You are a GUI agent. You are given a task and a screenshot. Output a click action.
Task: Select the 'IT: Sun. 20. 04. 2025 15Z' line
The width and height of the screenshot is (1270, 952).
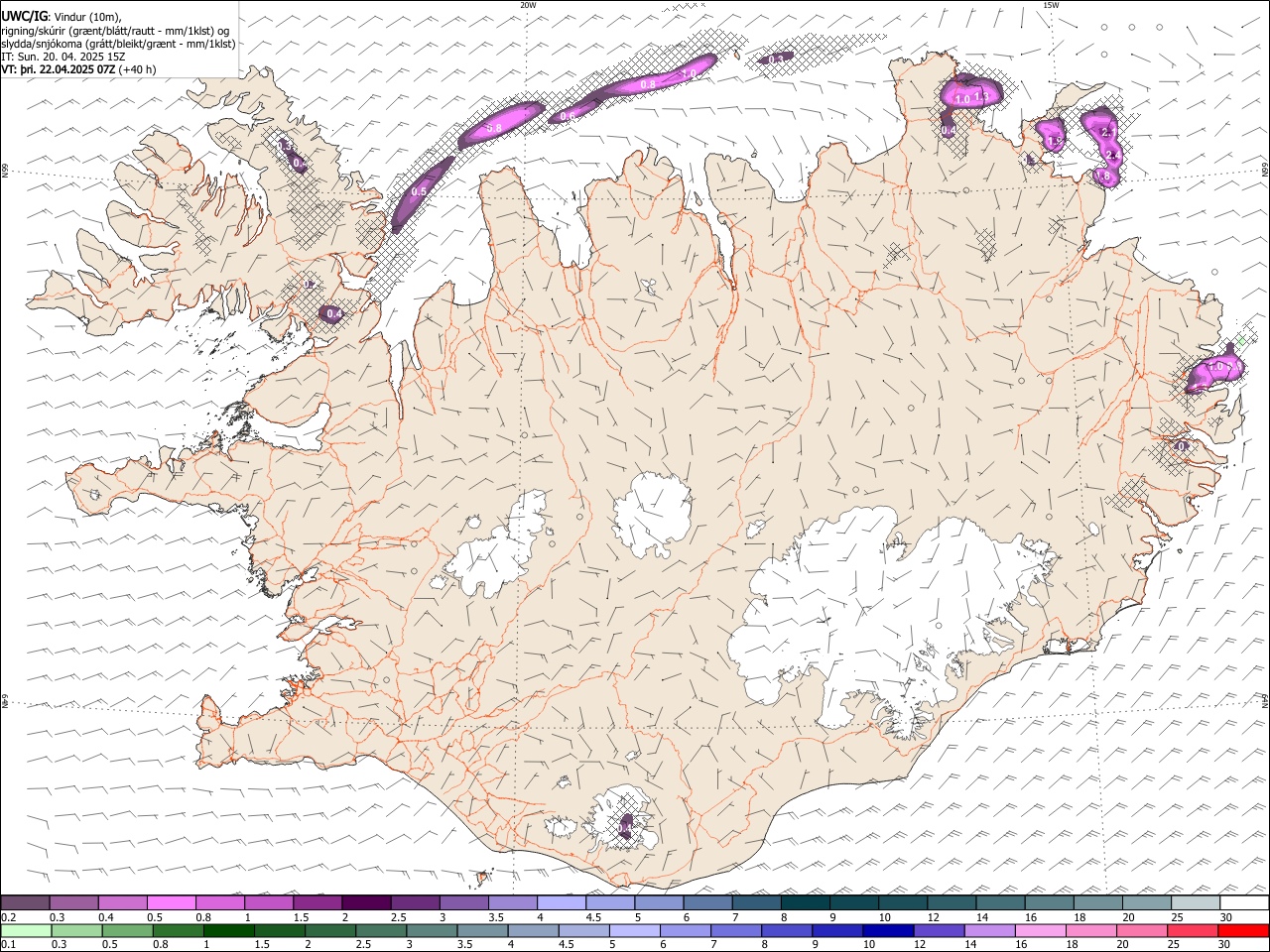(x=63, y=57)
